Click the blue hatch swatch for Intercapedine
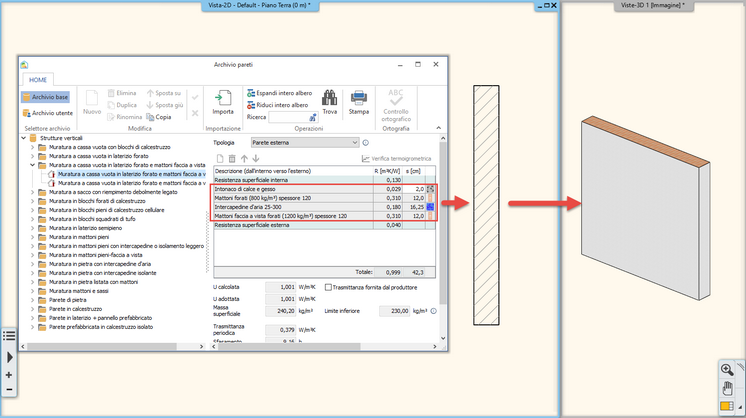The height and width of the screenshot is (418, 746). pos(430,207)
